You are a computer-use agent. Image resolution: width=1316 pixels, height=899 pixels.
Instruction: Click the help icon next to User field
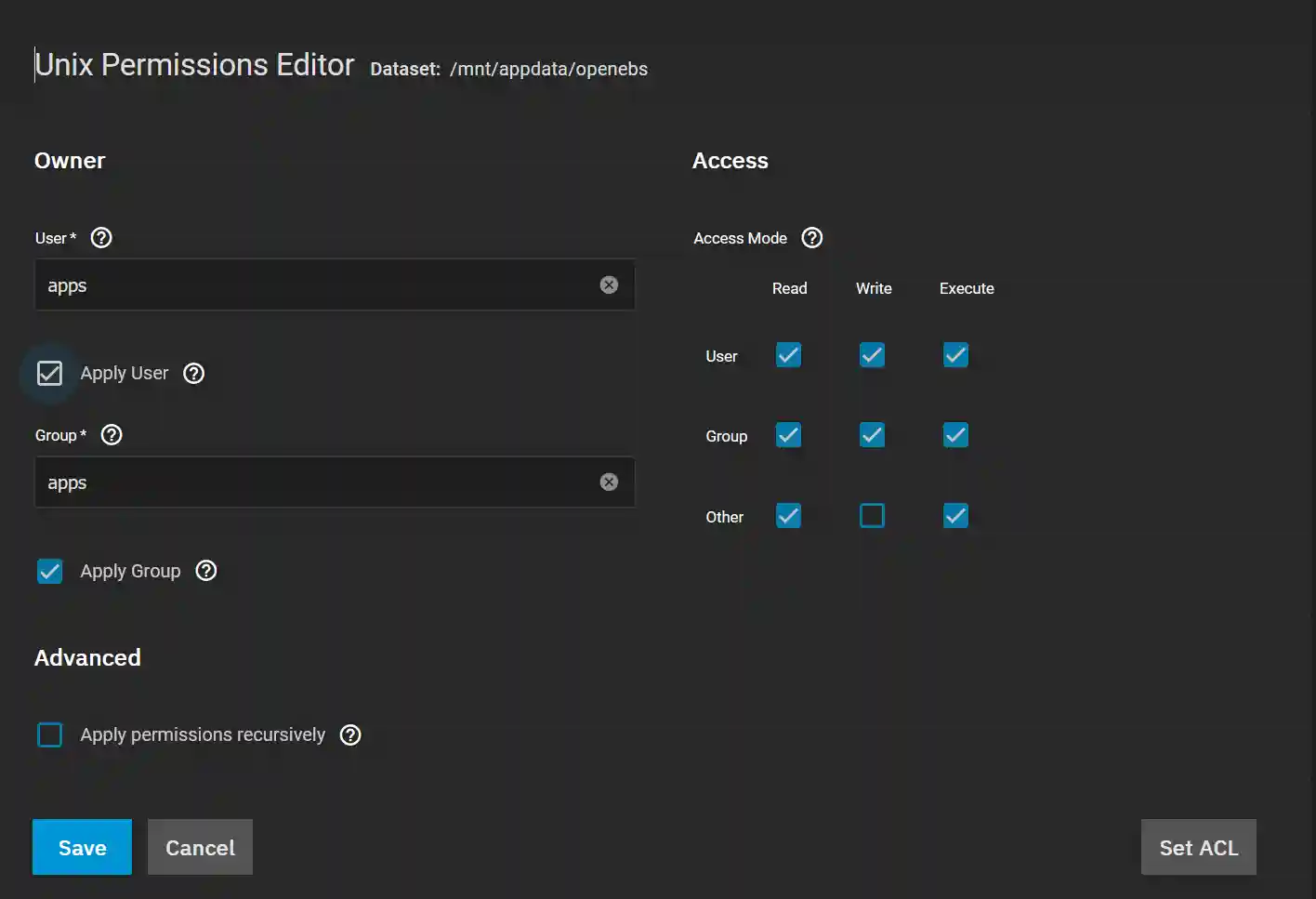[x=100, y=237]
